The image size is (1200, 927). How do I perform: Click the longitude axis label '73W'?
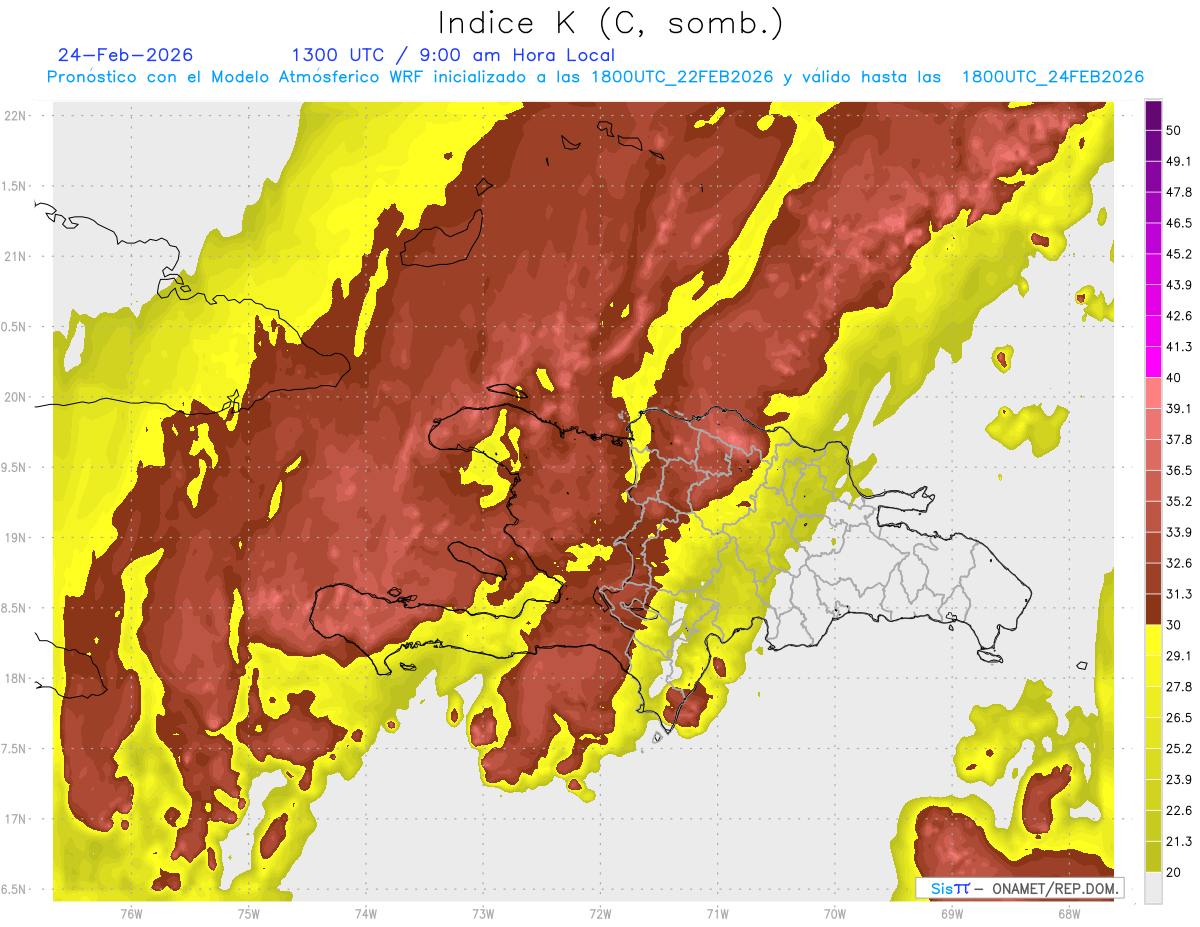coord(483,914)
